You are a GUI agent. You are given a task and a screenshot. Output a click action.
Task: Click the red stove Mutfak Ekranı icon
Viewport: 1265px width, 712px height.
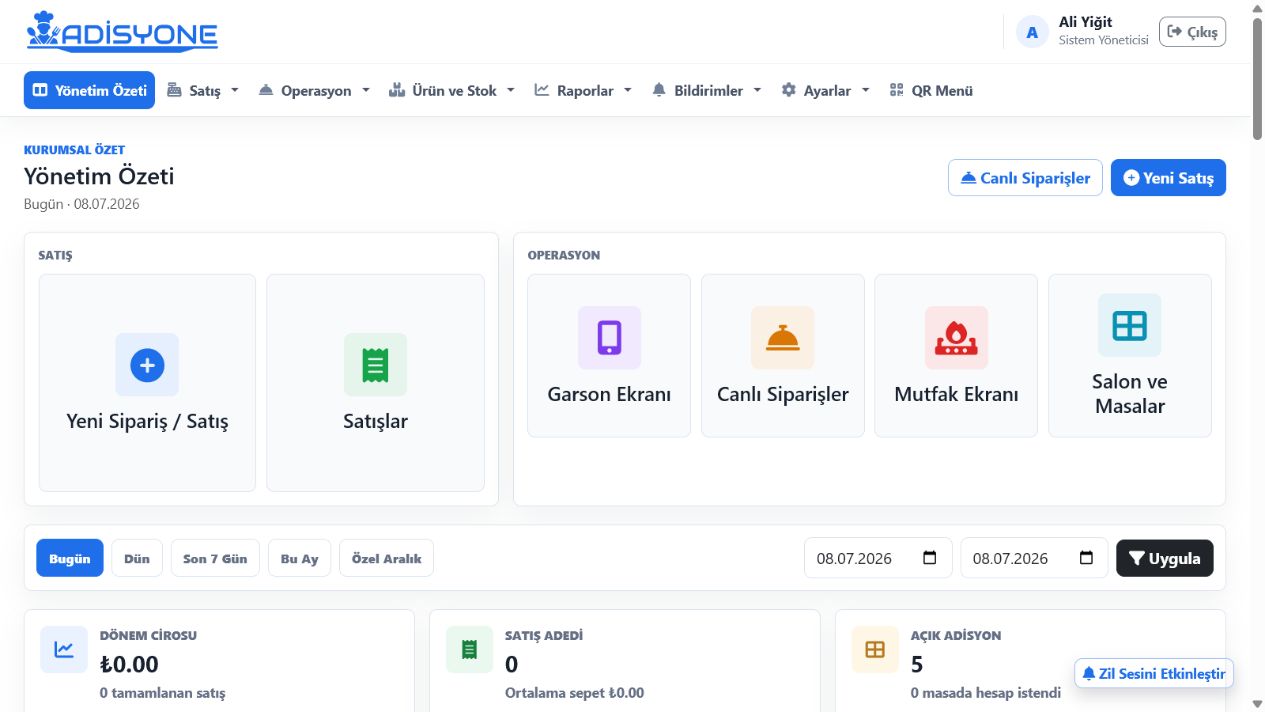click(x=956, y=338)
